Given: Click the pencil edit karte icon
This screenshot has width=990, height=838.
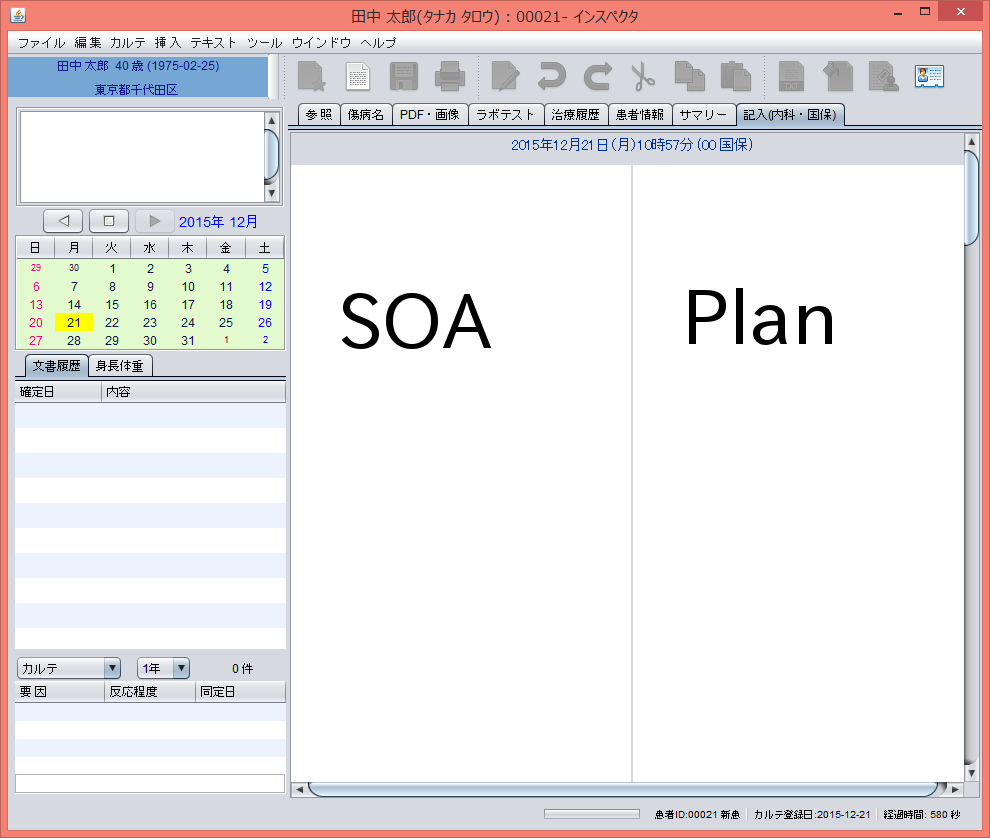Looking at the screenshot, I should 506,77.
